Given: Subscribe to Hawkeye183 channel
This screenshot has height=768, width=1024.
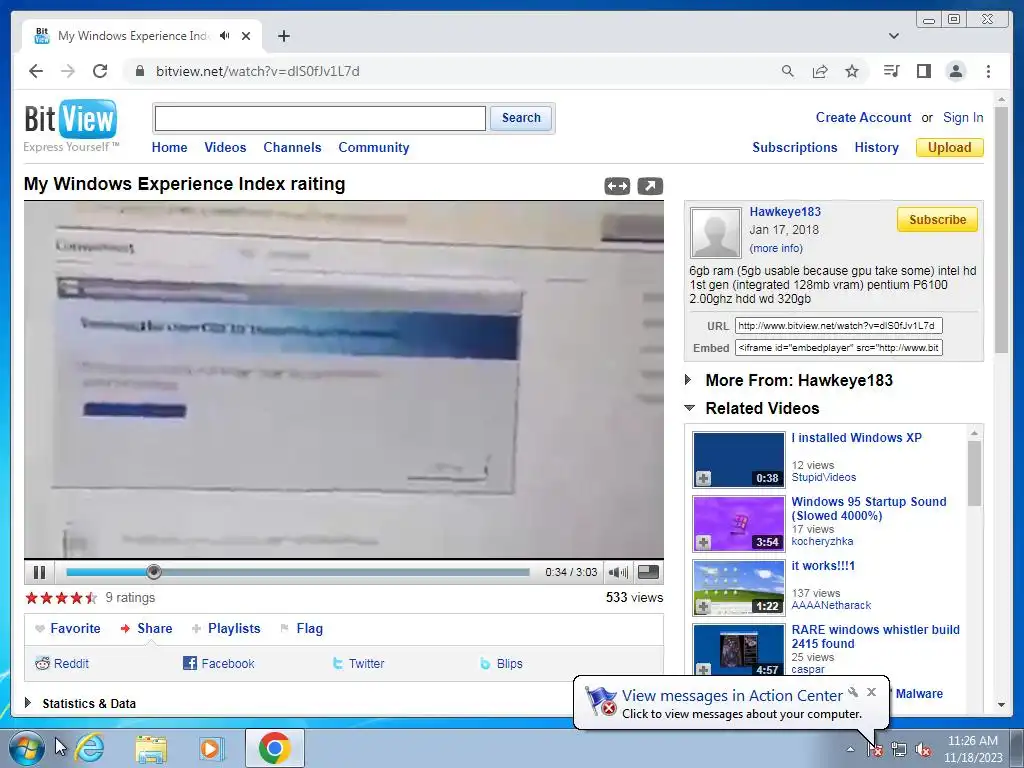Looking at the screenshot, I should [937, 219].
